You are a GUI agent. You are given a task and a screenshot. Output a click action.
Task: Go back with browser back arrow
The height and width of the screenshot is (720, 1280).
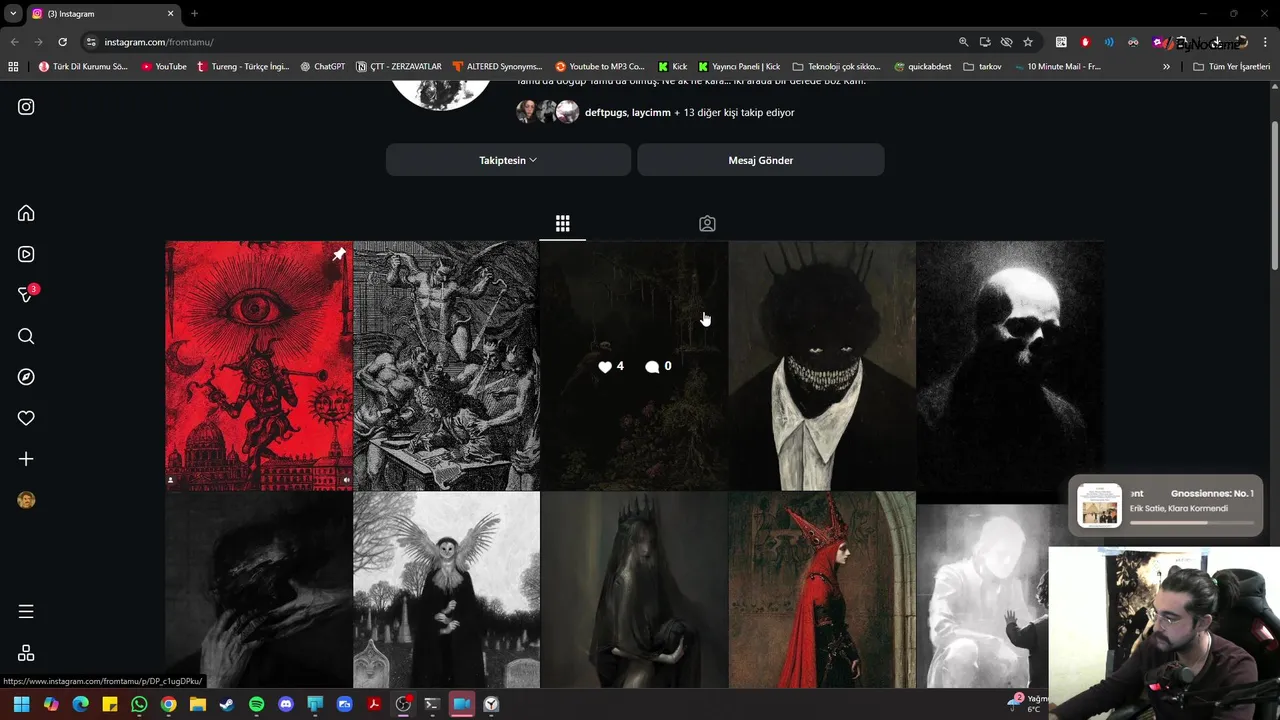14,42
